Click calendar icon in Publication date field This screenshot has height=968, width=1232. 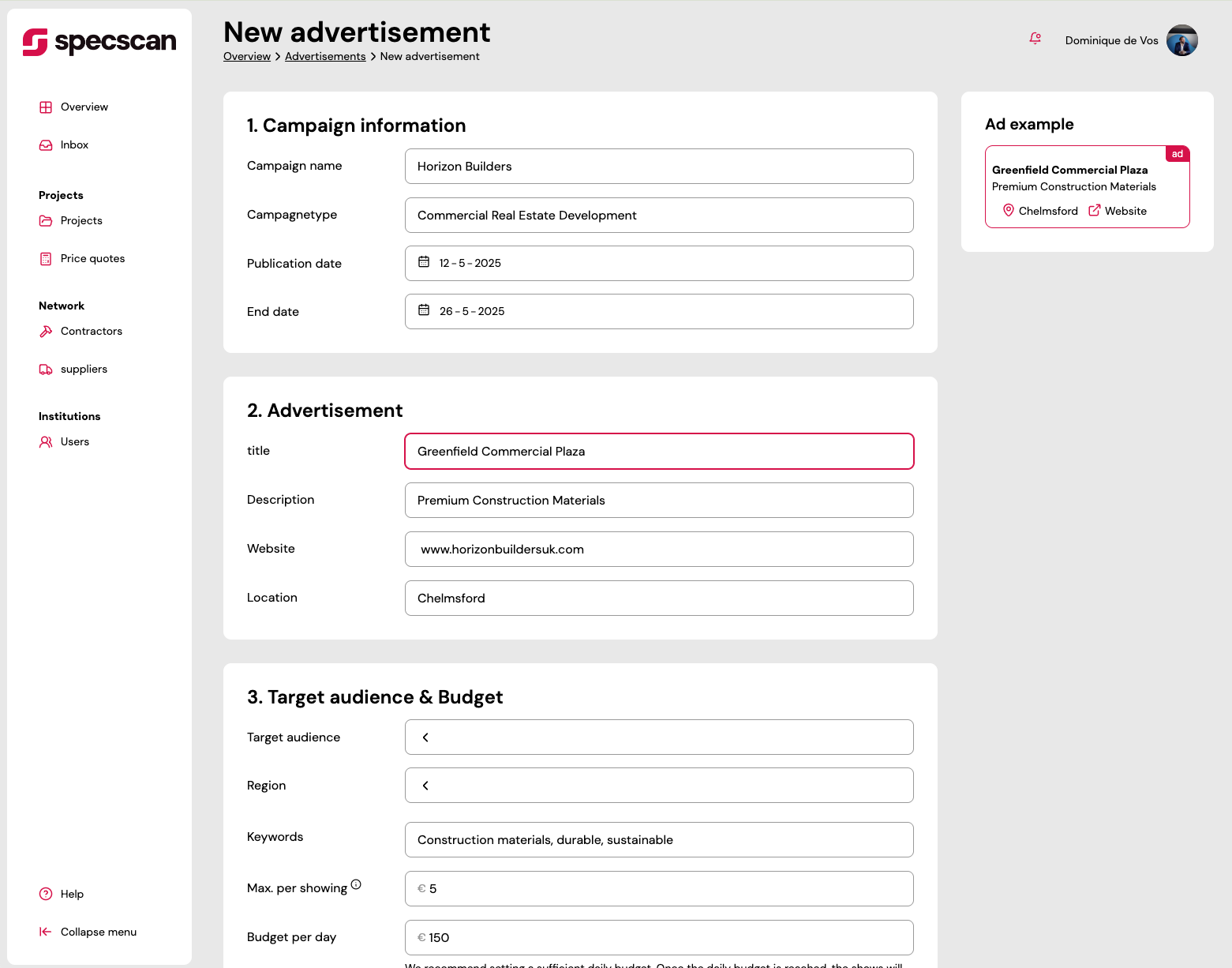coord(424,262)
